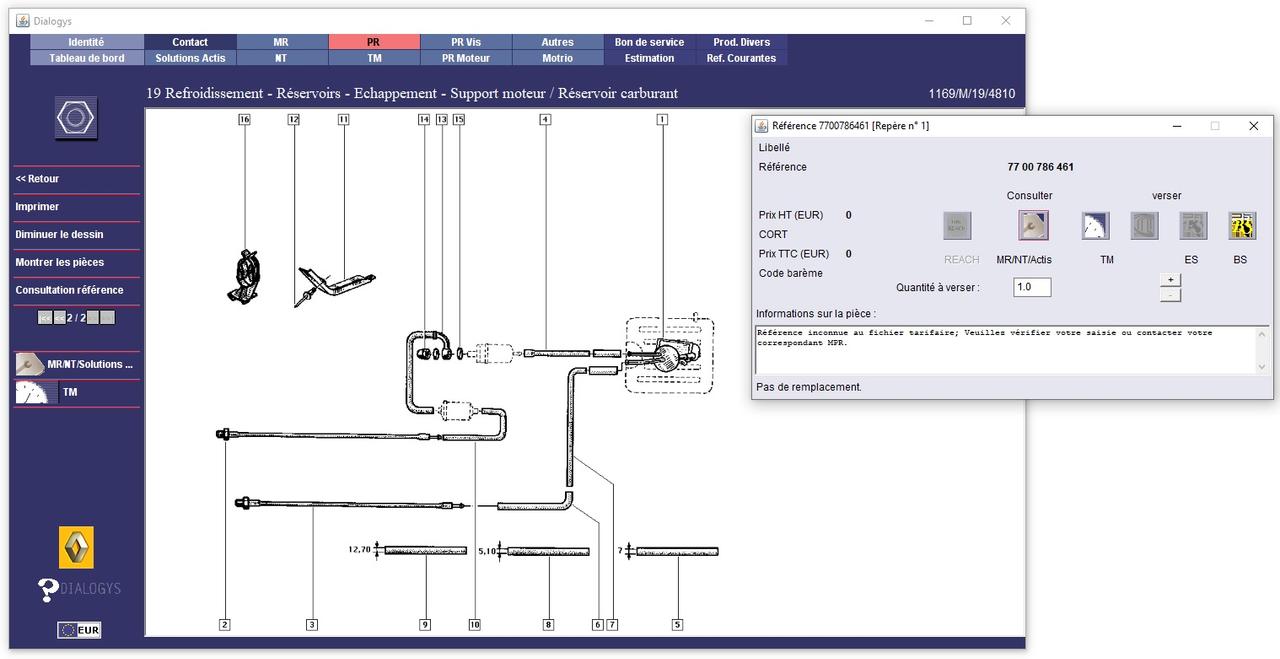Go to first page in the 2/2 pager
This screenshot has height=659, width=1280.
[45, 317]
